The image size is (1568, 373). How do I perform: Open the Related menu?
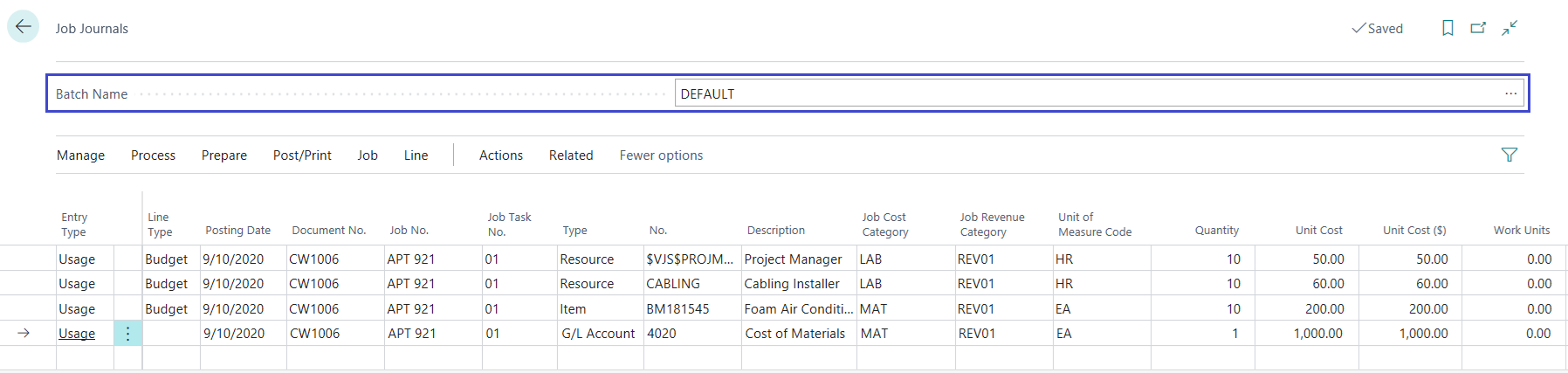click(571, 155)
